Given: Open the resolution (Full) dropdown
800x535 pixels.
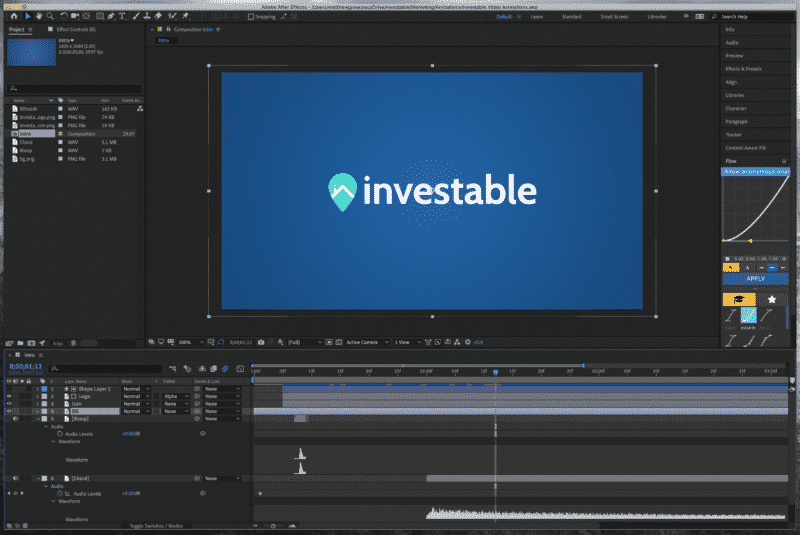Looking at the screenshot, I should coord(305,342).
